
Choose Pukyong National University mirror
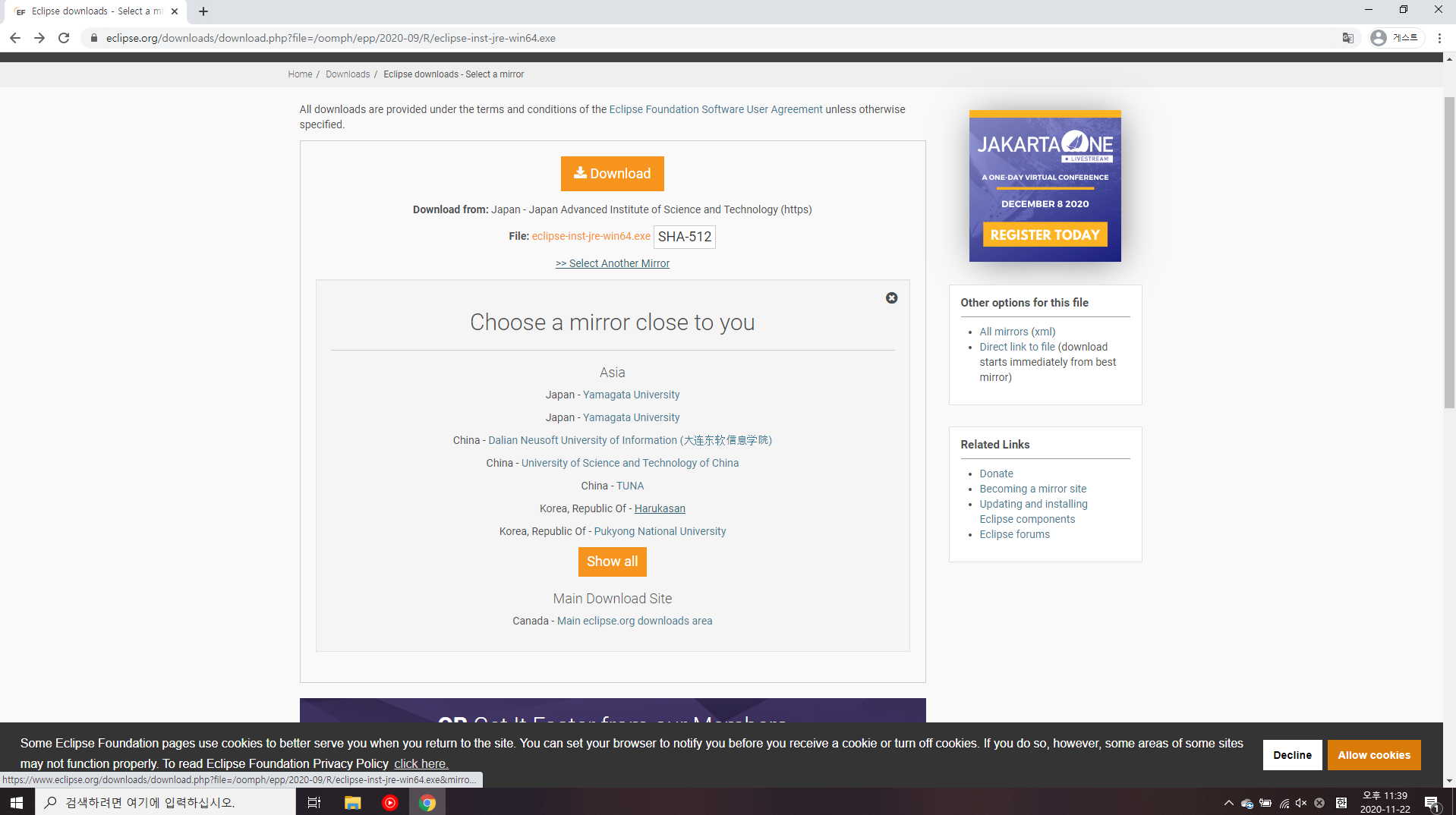(x=660, y=531)
